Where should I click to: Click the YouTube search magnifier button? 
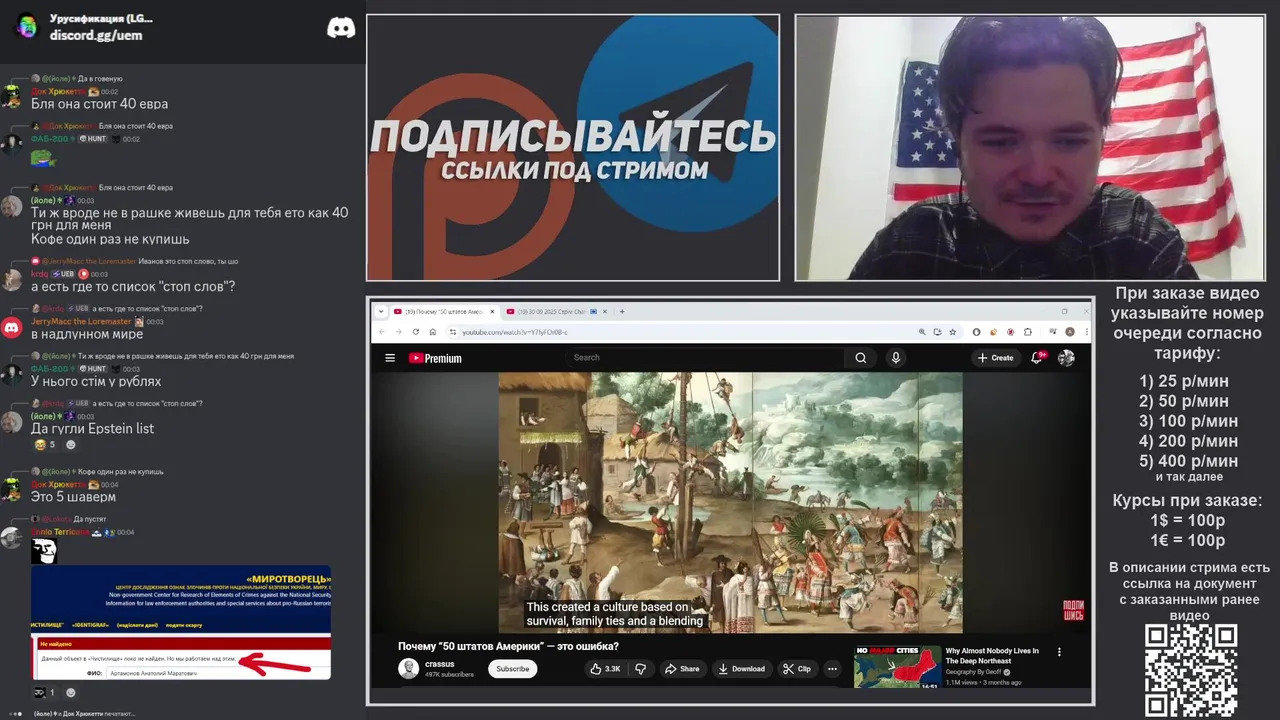coord(860,358)
